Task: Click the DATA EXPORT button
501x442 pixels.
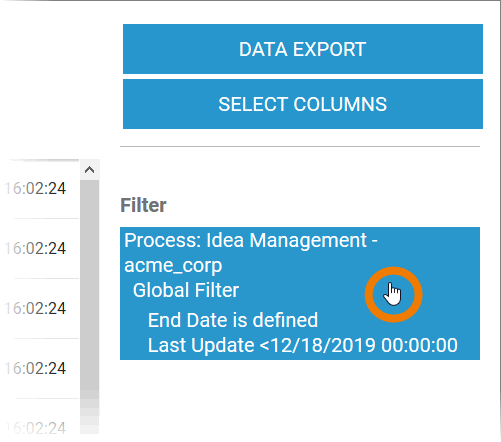Action: [303, 49]
